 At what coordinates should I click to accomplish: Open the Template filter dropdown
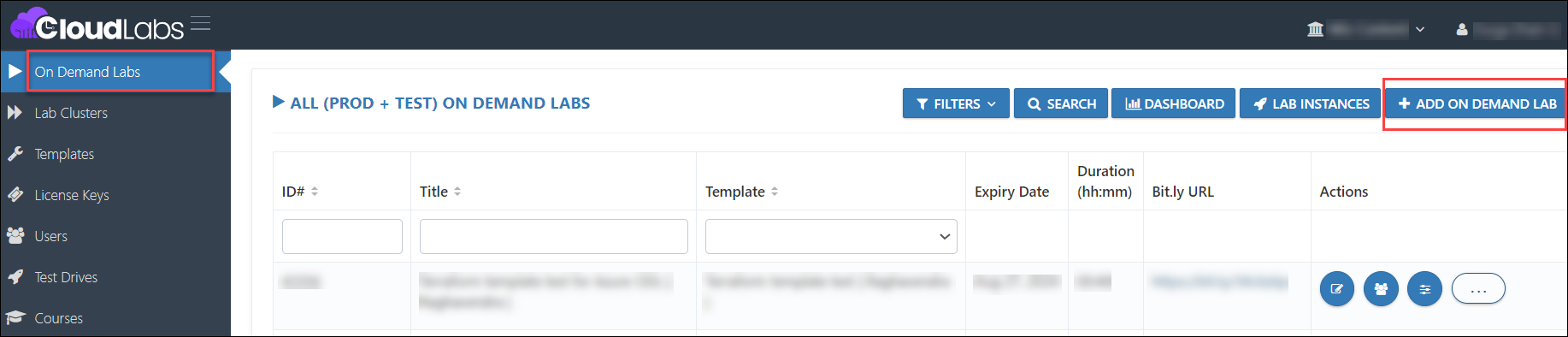[831, 237]
